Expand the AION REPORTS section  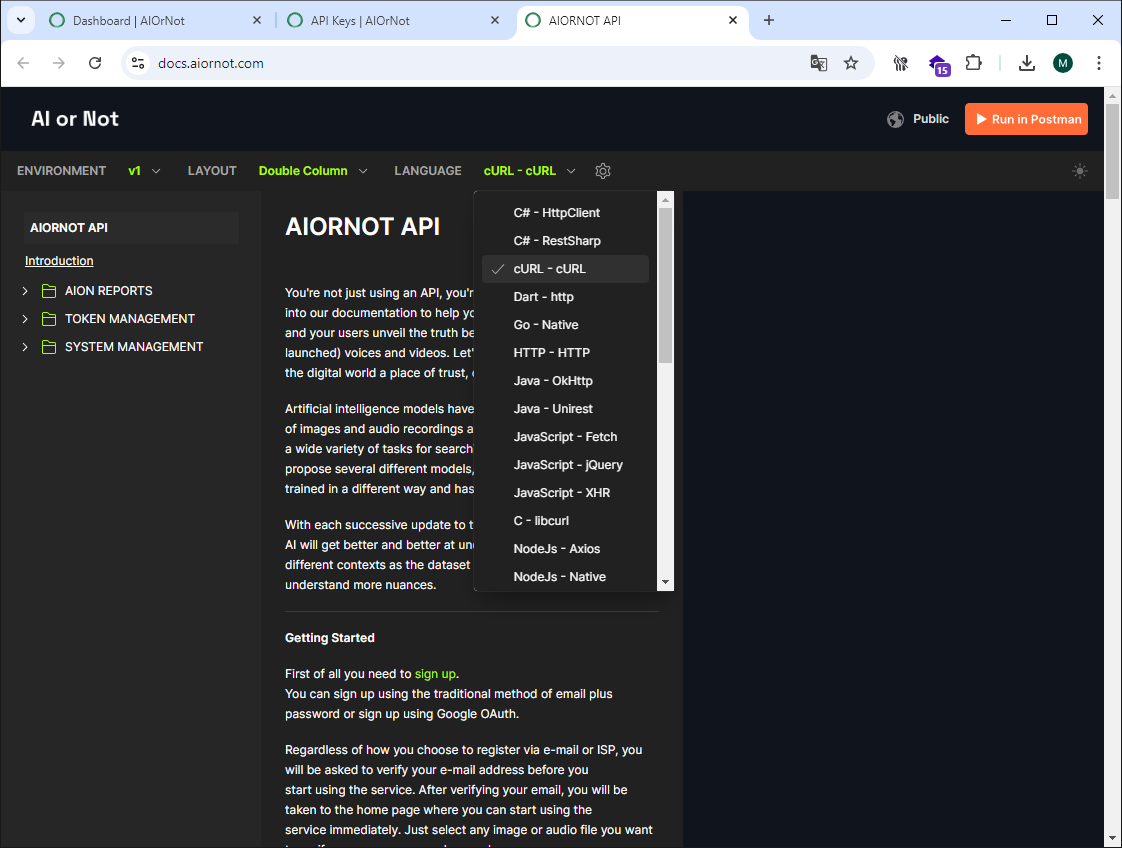coord(25,291)
